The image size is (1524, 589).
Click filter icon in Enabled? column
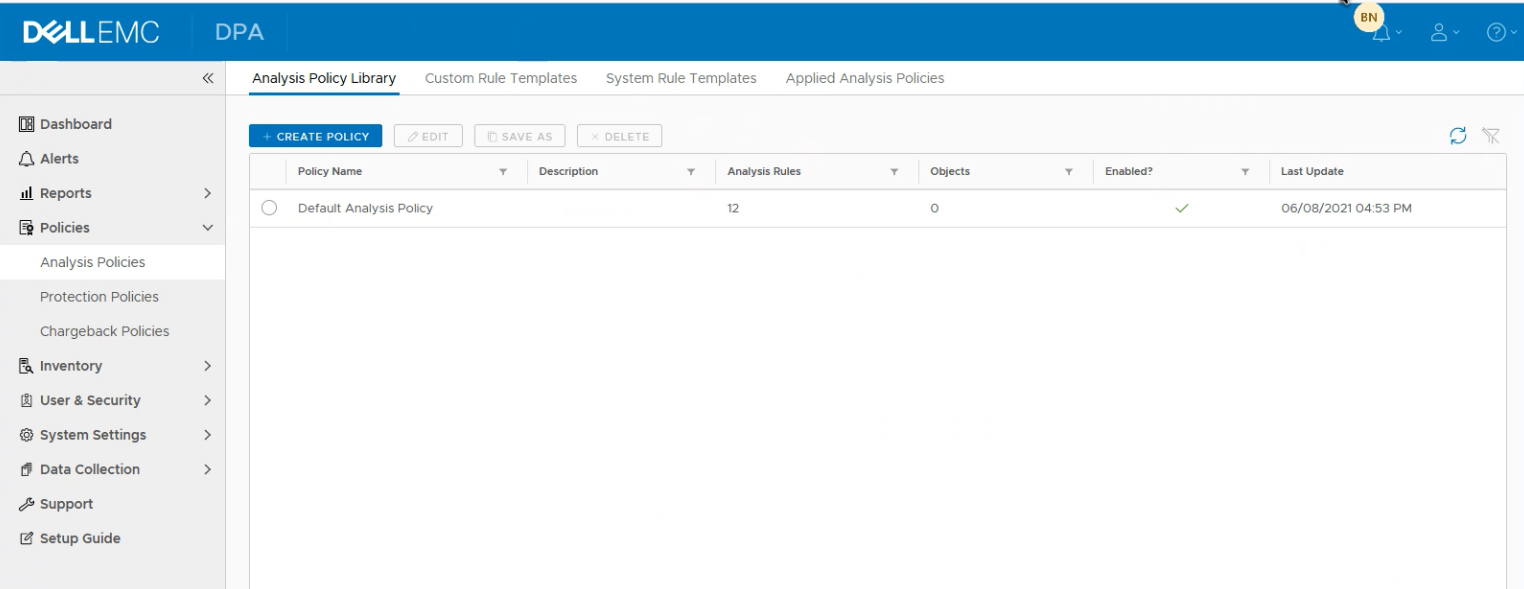[x=1245, y=172]
